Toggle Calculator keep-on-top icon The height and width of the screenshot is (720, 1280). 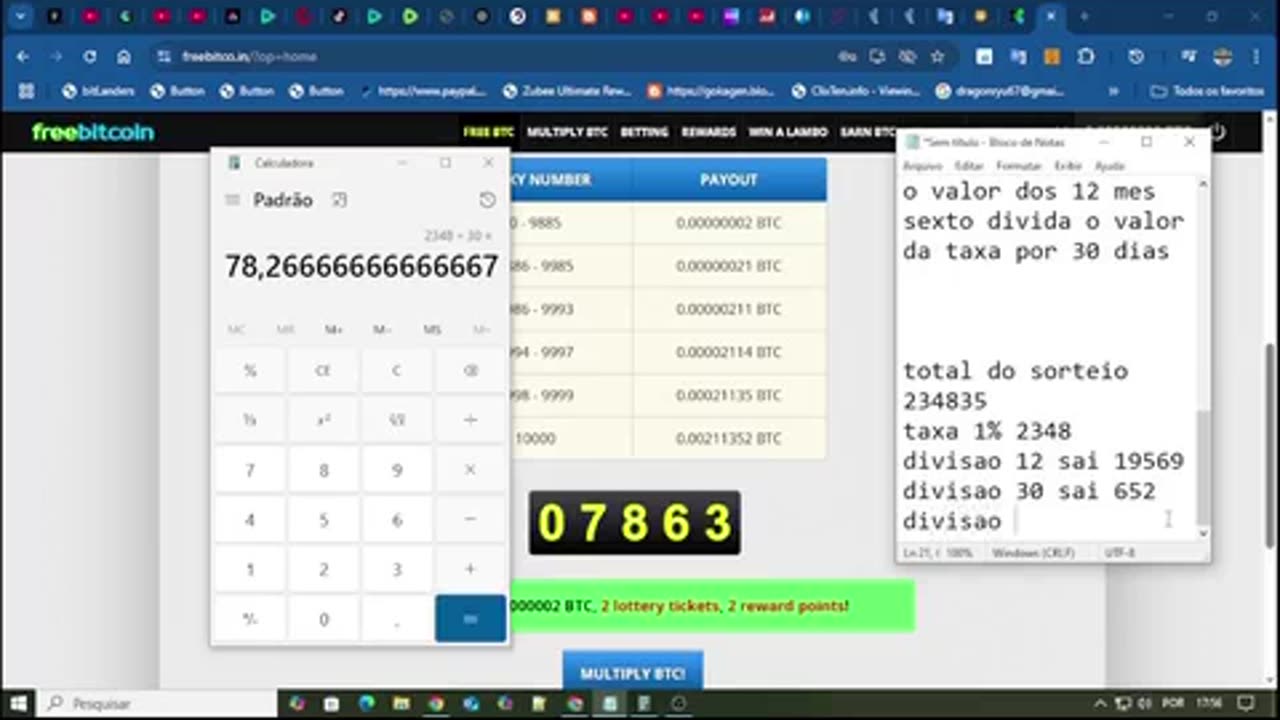339,200
